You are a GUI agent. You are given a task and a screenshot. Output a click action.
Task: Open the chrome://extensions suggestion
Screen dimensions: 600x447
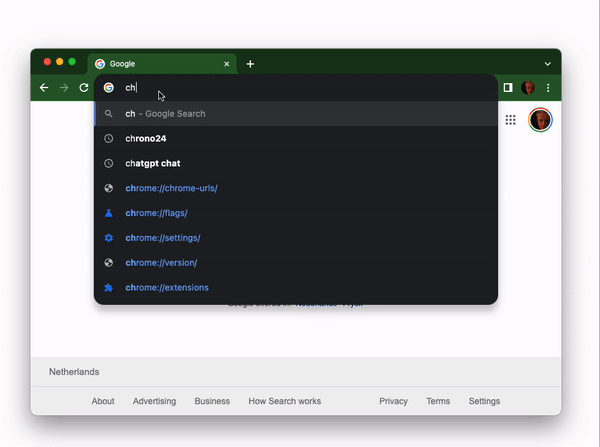(x=296, y=288)
